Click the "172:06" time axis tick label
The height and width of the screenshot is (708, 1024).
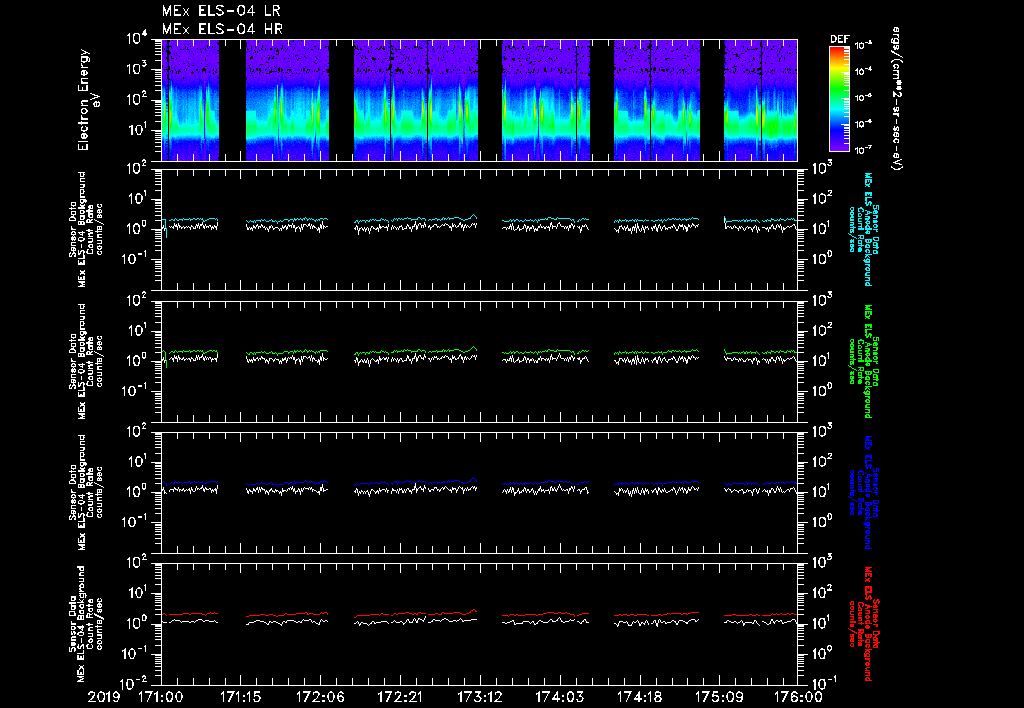click(x=320, y=698)
